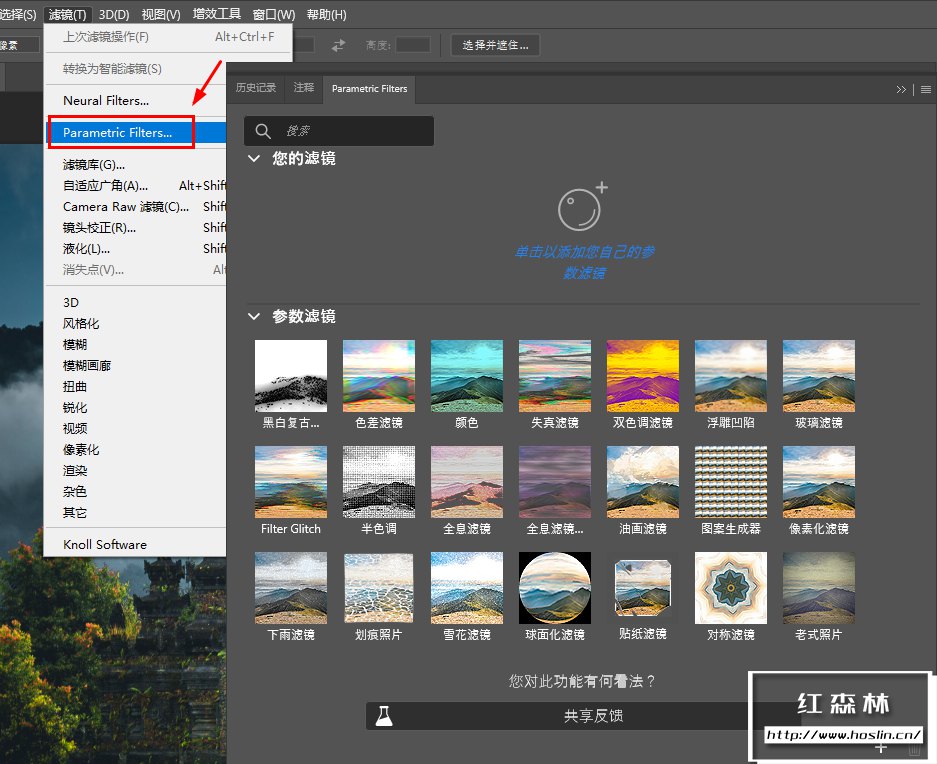Screen dimensions: 937x764
Task: Select the 对称滤镜 thumbnail
Action: pyautogui.click(x=731, y=588)
